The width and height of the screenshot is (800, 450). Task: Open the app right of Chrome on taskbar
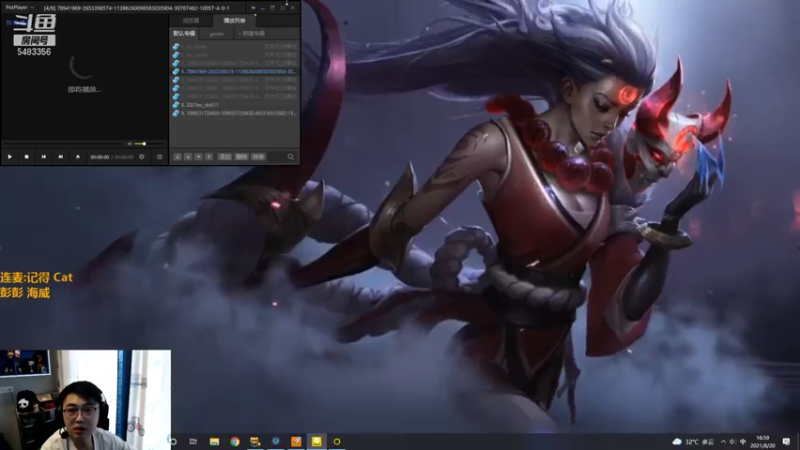tap(255, 442)
